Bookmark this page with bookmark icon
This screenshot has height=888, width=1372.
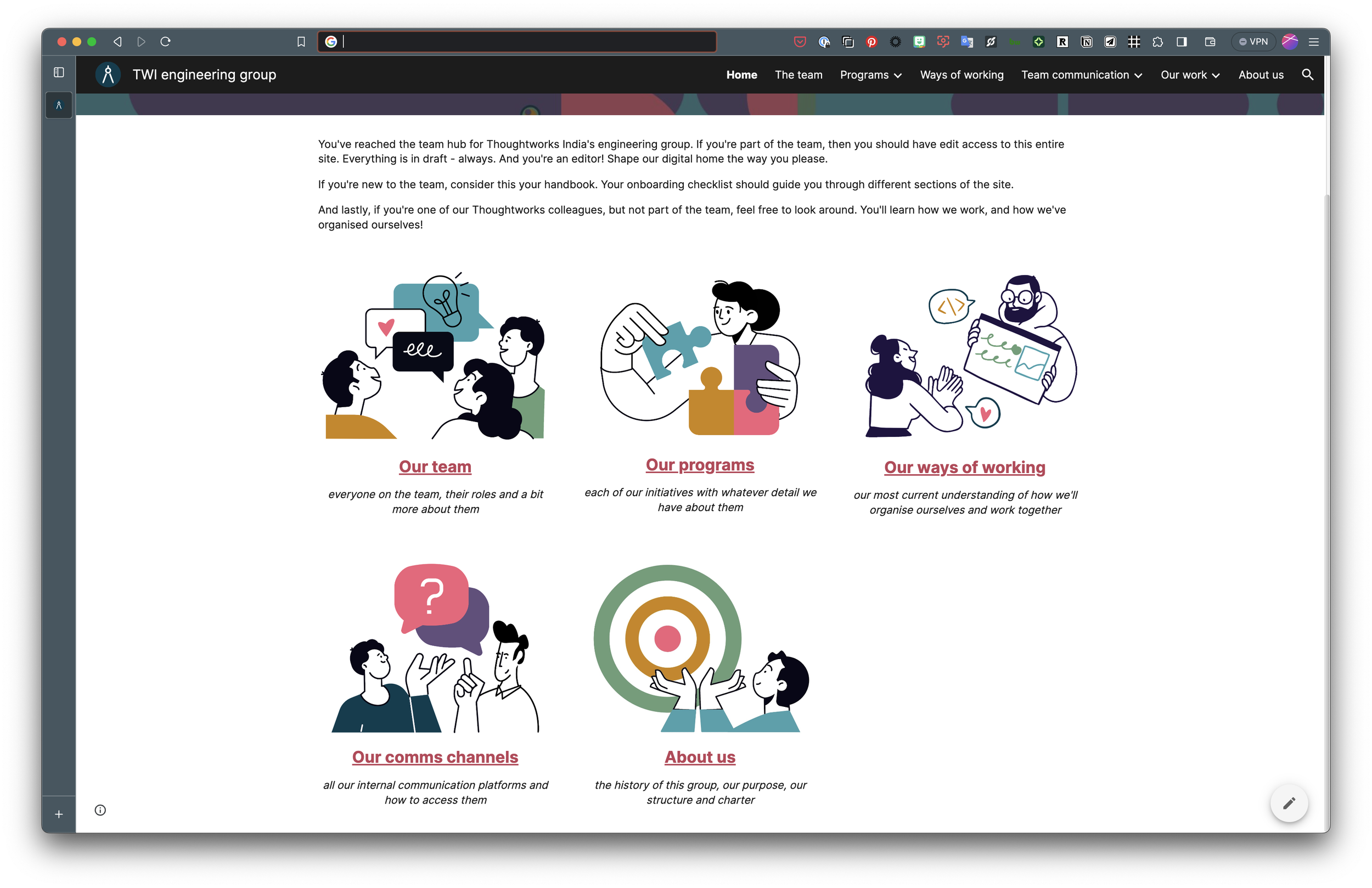(301, 42)
